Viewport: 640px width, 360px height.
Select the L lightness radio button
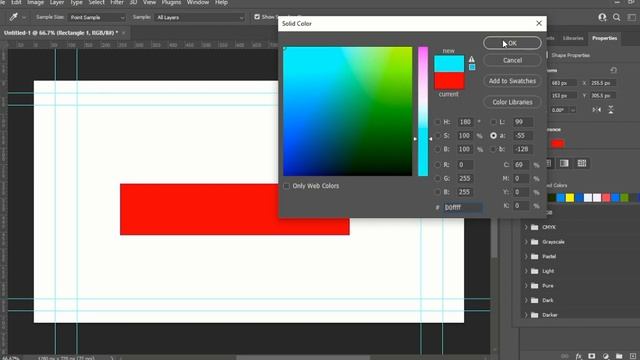point(493,122)
